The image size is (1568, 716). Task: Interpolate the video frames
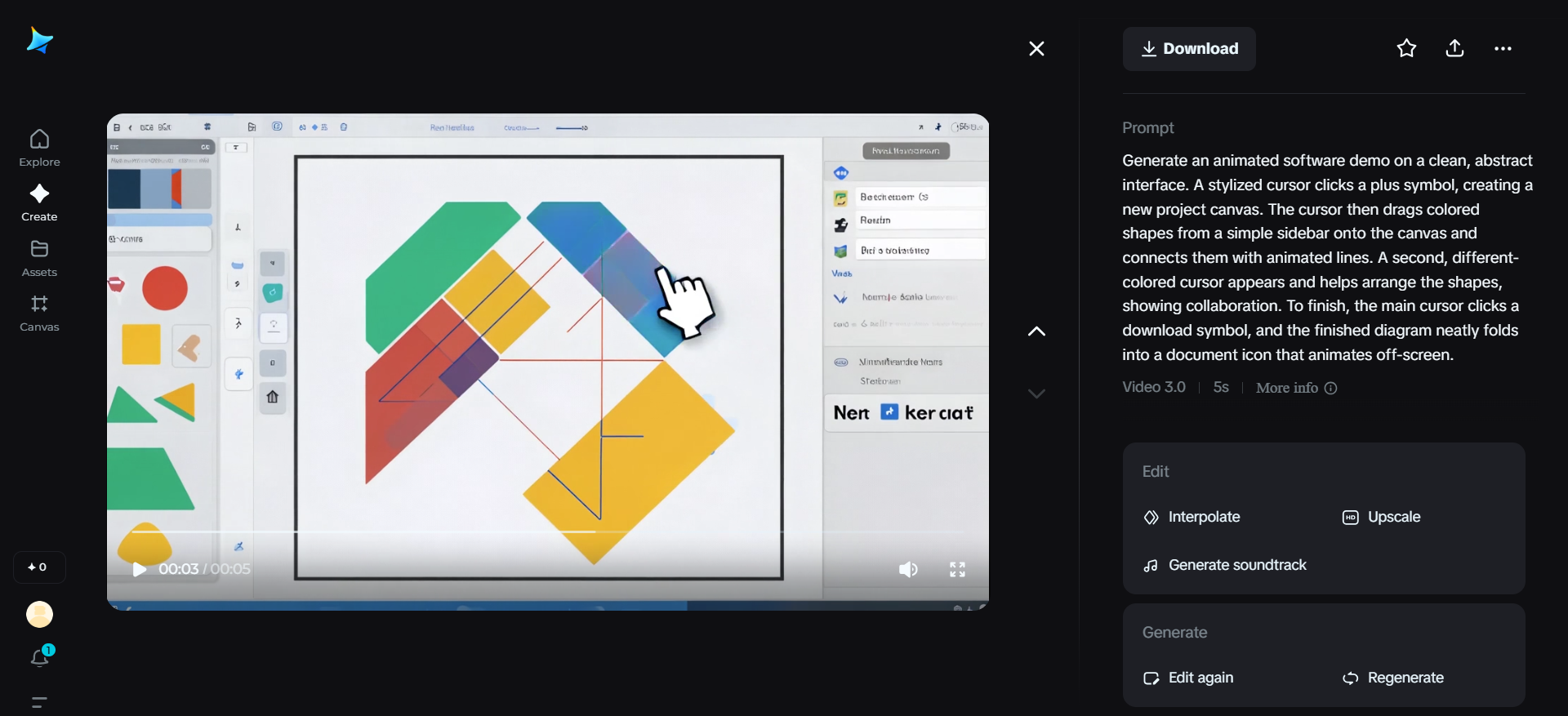tap(1192, 517)
